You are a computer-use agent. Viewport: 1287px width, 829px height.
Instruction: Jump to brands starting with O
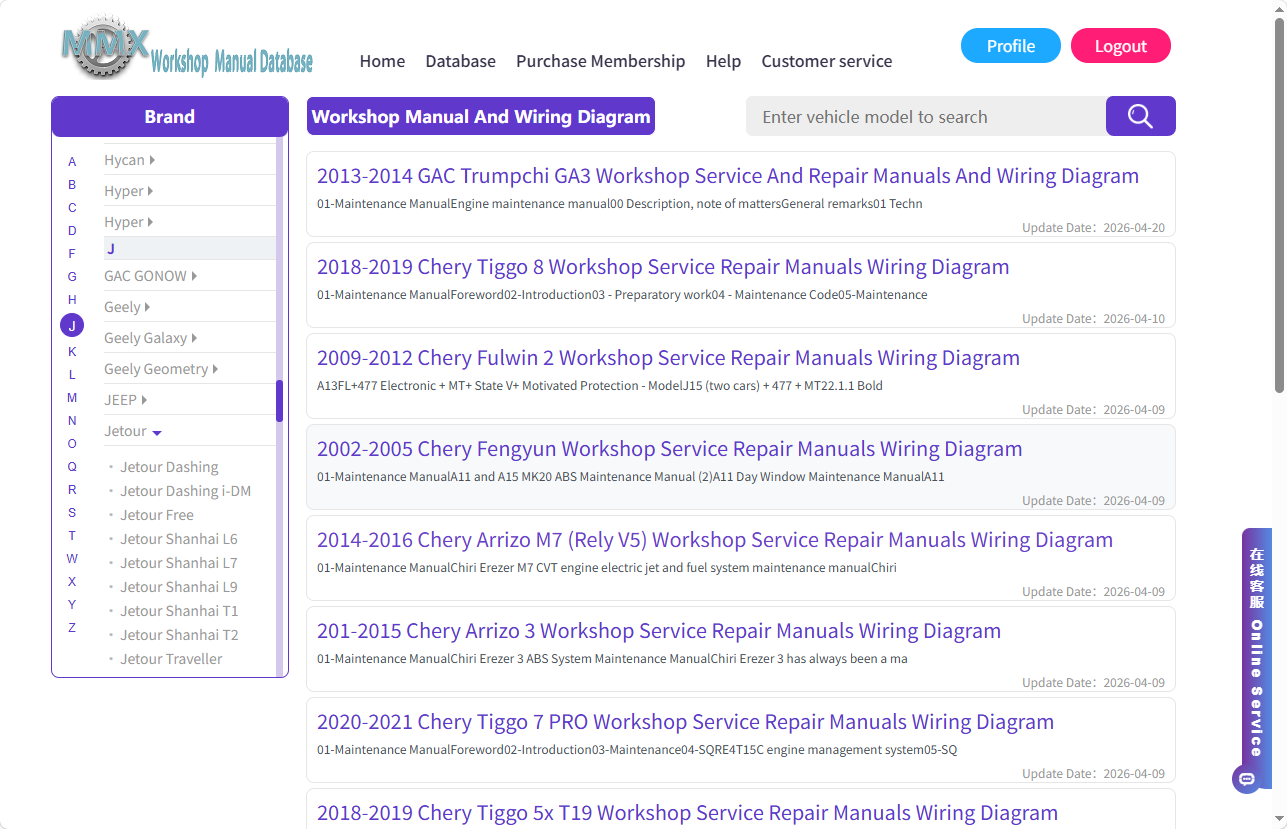[x=72, y=444]
